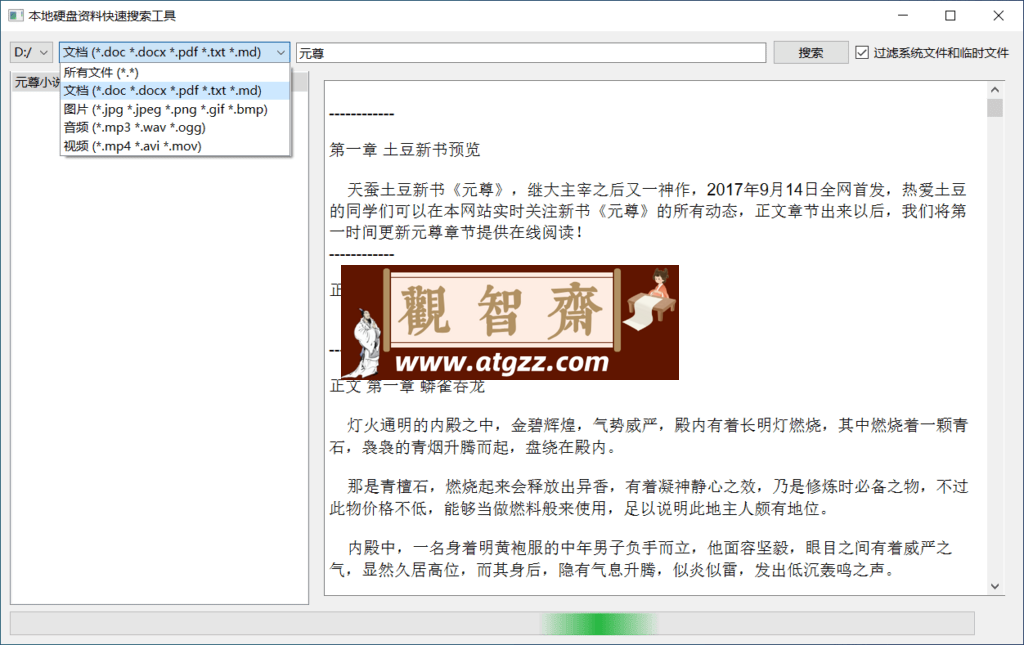This screenshot has width=1024, height=645.
Task: Click paragraph starting 内殿中，一名身着明黄袍服
Action: point(641,559)
